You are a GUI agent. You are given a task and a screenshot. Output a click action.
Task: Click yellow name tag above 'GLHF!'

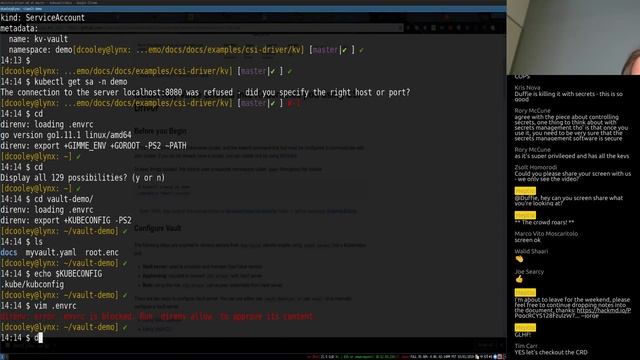(525, 327)
